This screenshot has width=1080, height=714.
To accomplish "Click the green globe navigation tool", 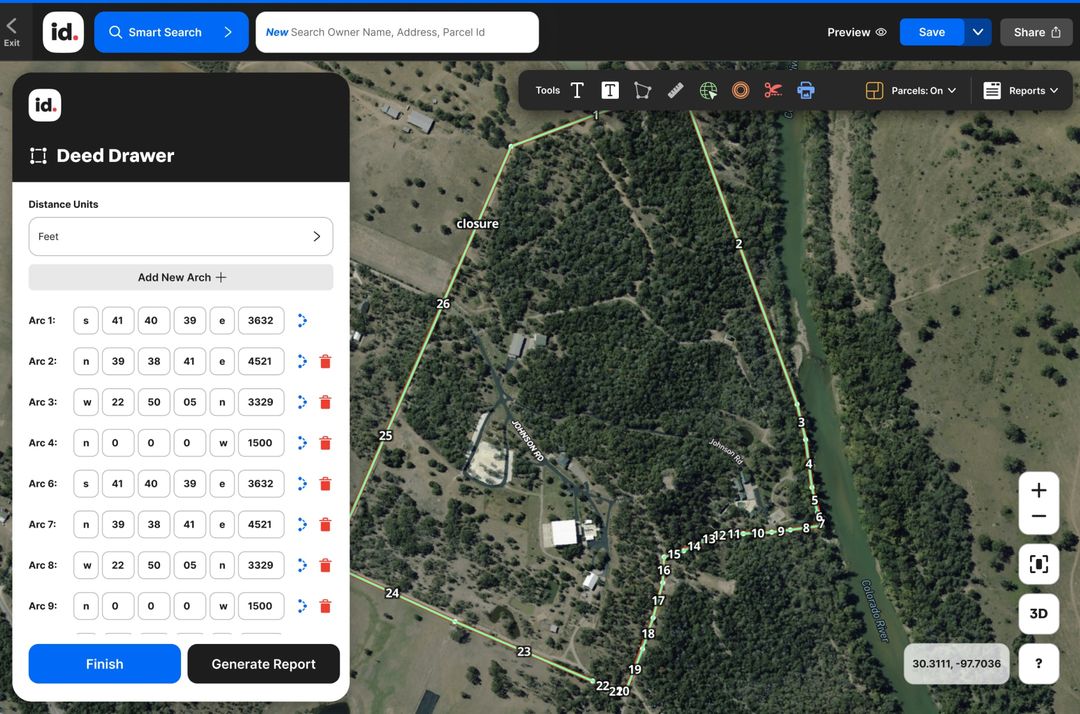I will (708, 90).
